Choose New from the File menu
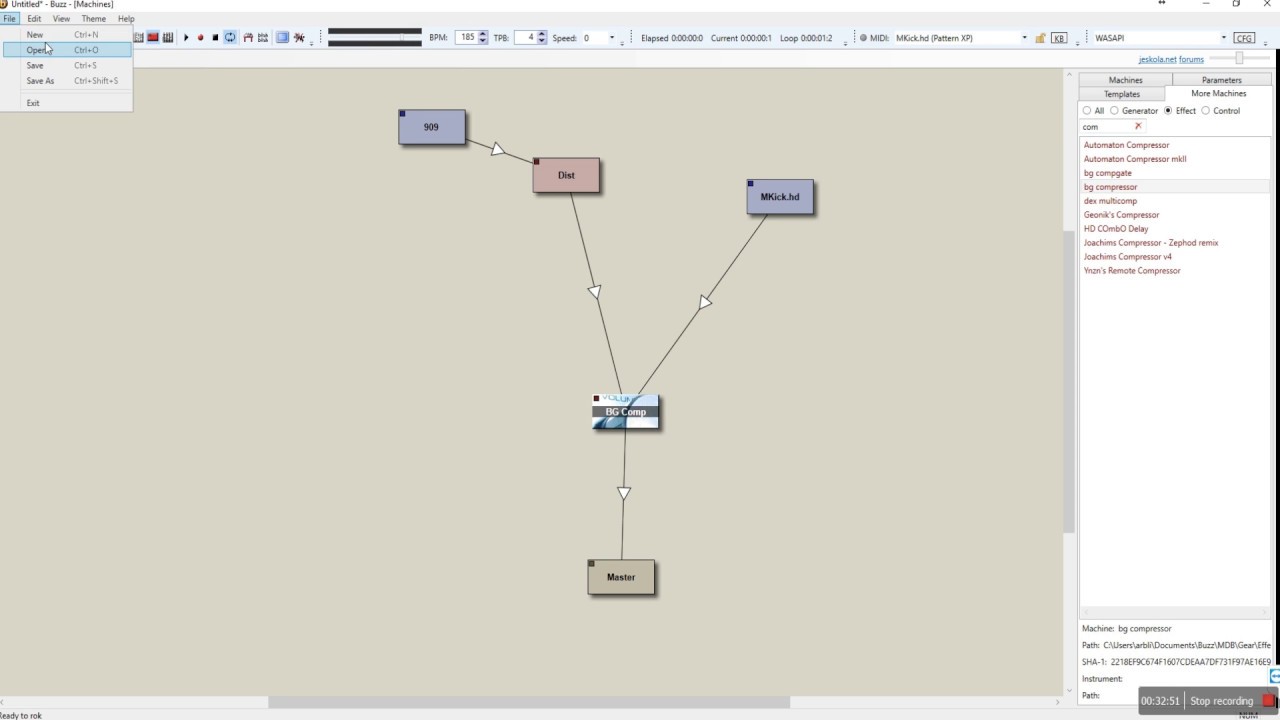 tap(66, 35)
